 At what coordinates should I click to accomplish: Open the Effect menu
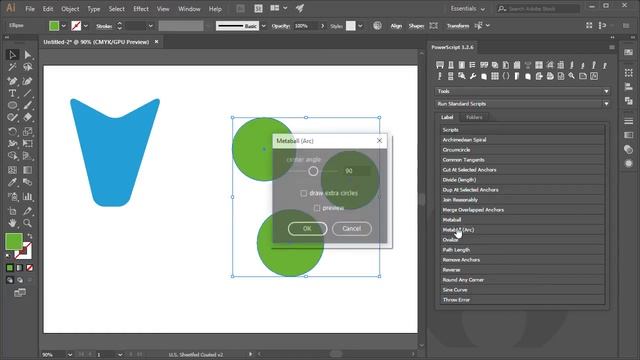(141, 9)
